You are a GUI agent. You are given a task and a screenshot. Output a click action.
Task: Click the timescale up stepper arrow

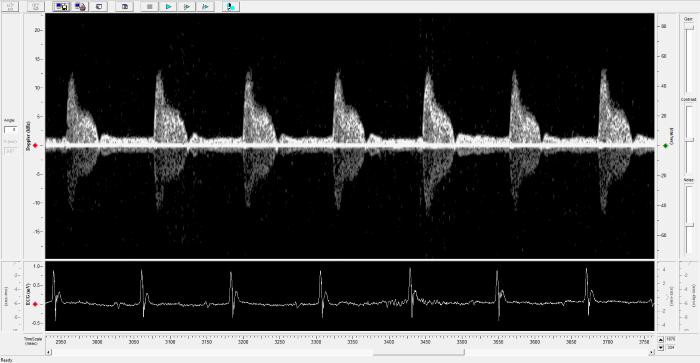[x=661, y=339]
